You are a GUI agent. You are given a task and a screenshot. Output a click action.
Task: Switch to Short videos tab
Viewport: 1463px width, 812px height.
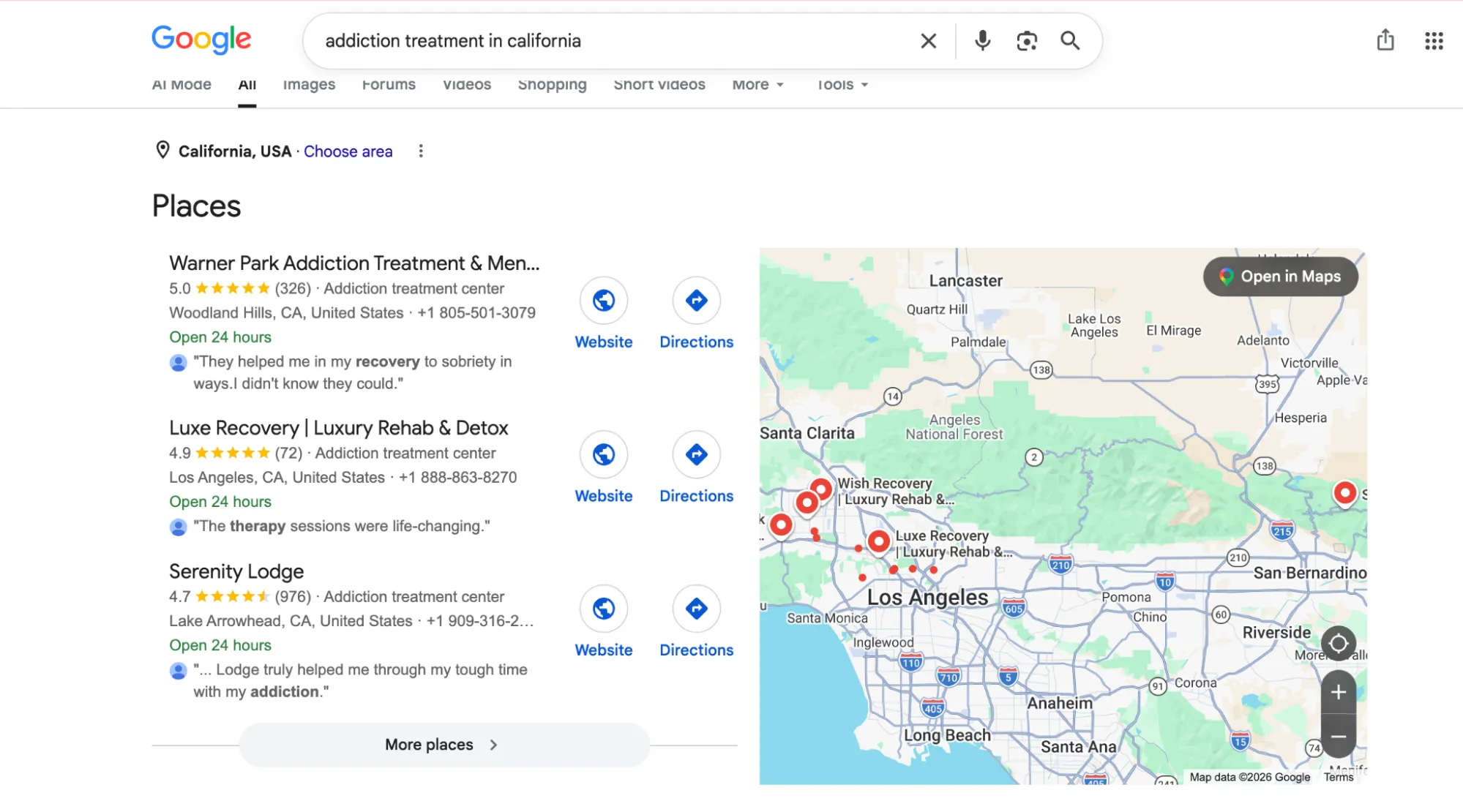pos(659,85)
